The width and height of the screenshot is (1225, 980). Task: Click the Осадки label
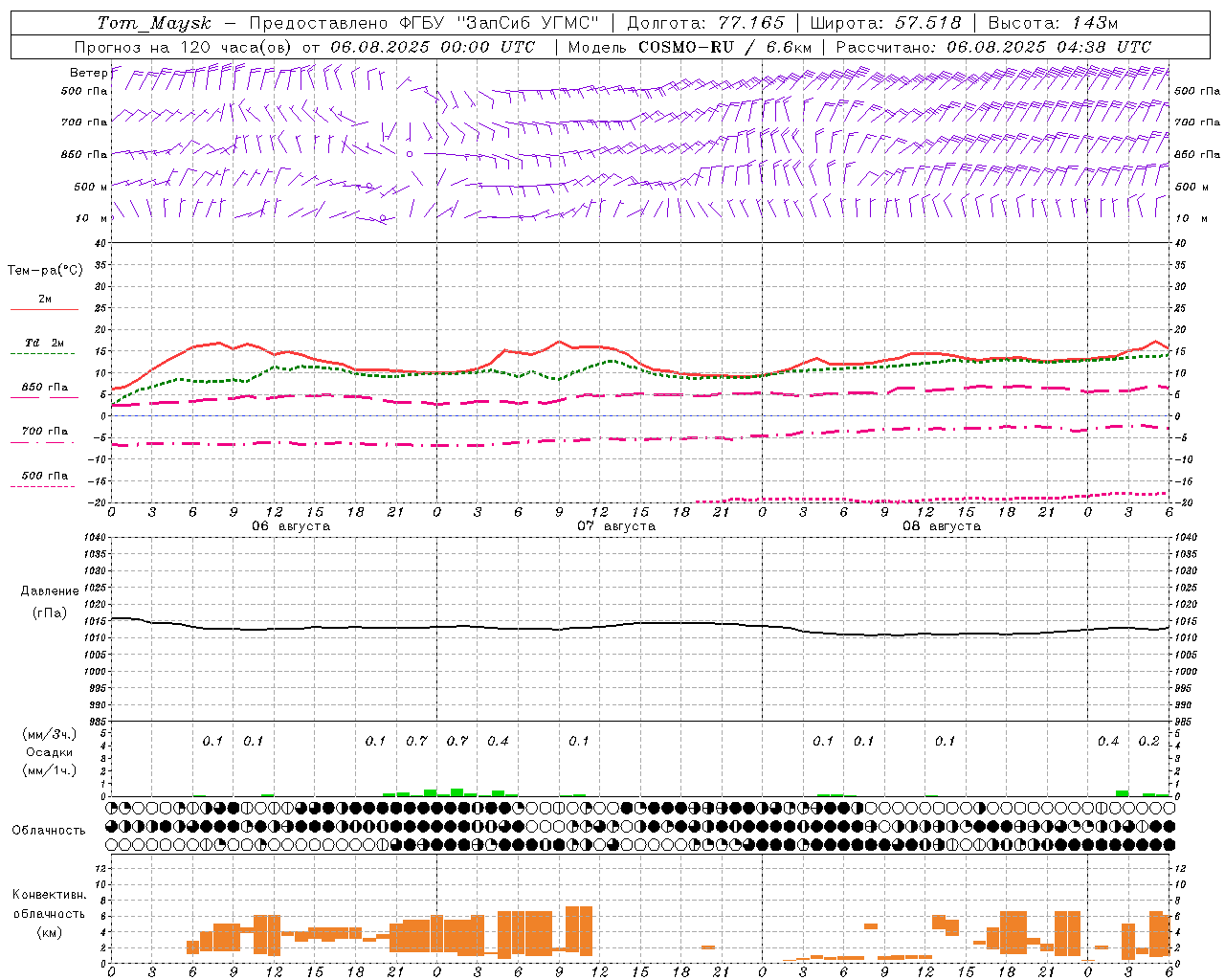click(50, 752)
